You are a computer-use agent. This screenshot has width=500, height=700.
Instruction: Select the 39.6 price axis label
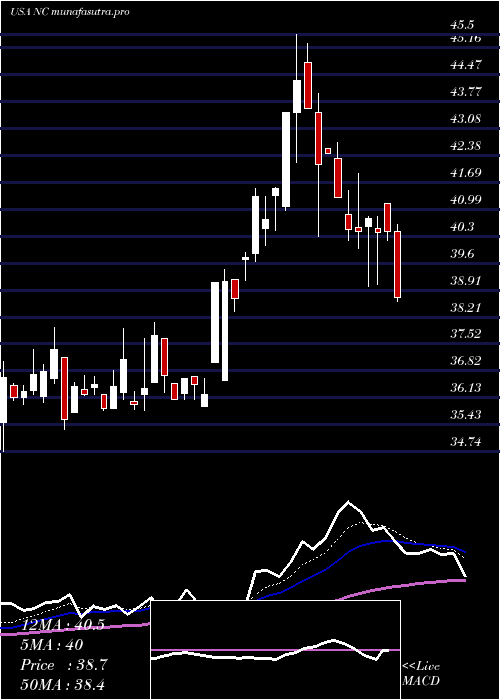click(x=464, y=253)
